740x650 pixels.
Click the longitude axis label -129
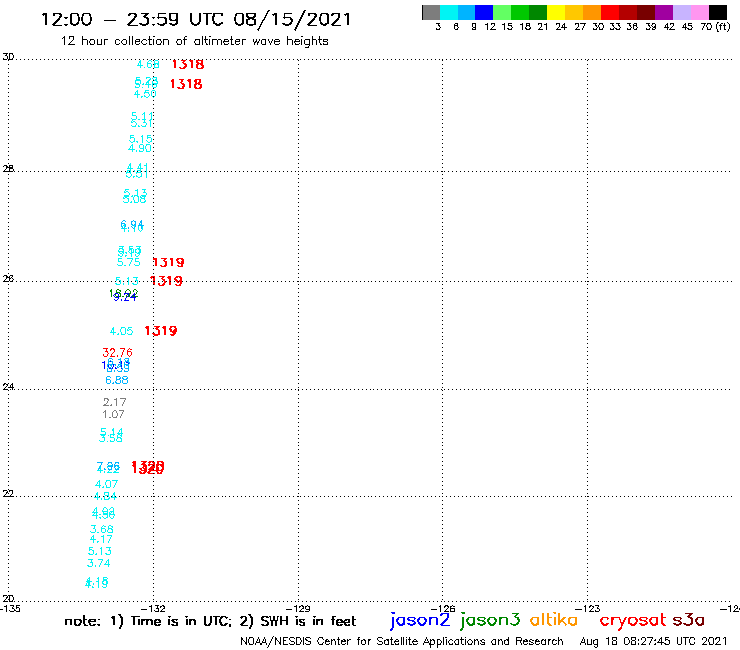click(298, 608)
